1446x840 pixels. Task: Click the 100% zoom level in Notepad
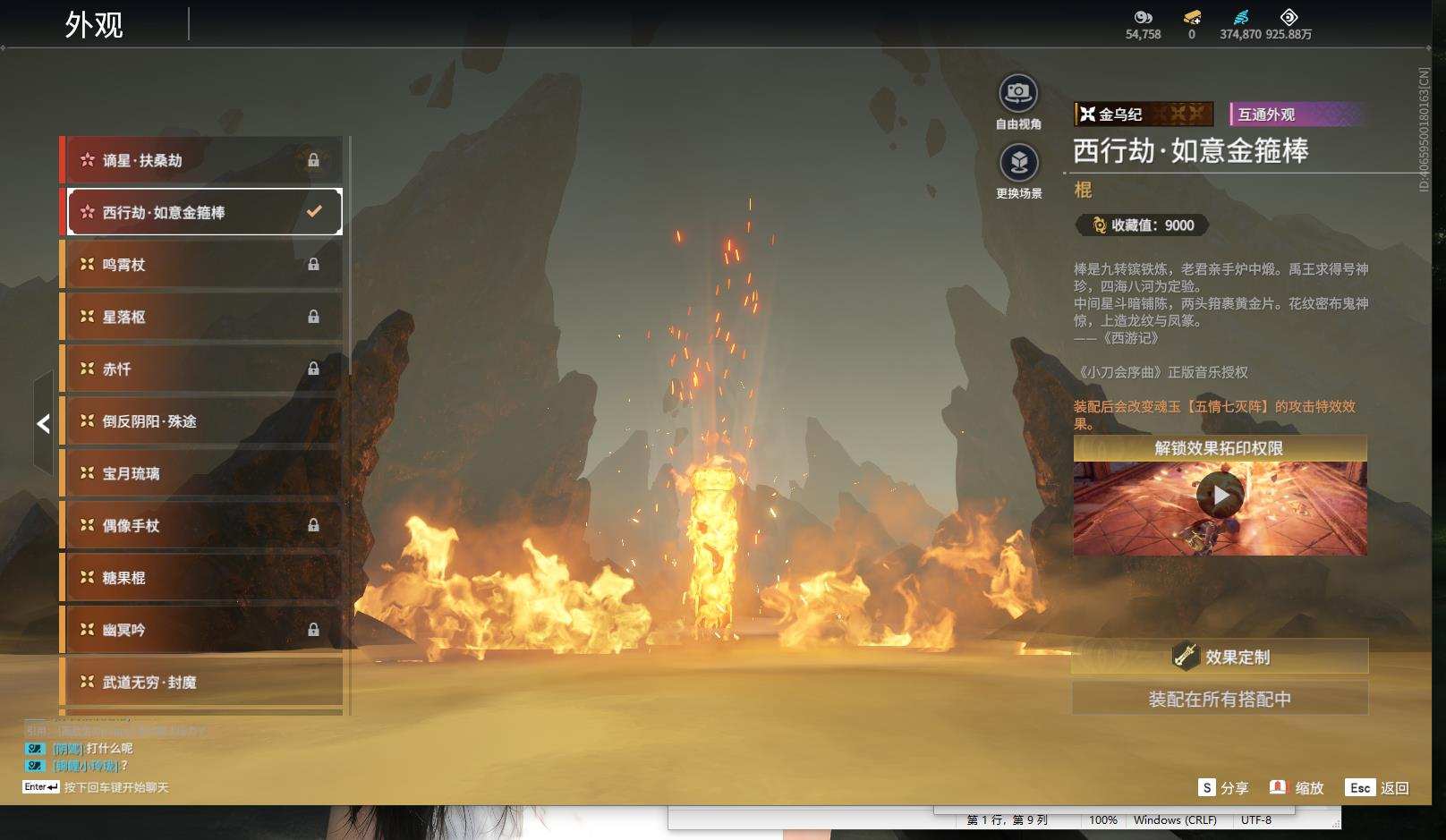coord(1103,819)
